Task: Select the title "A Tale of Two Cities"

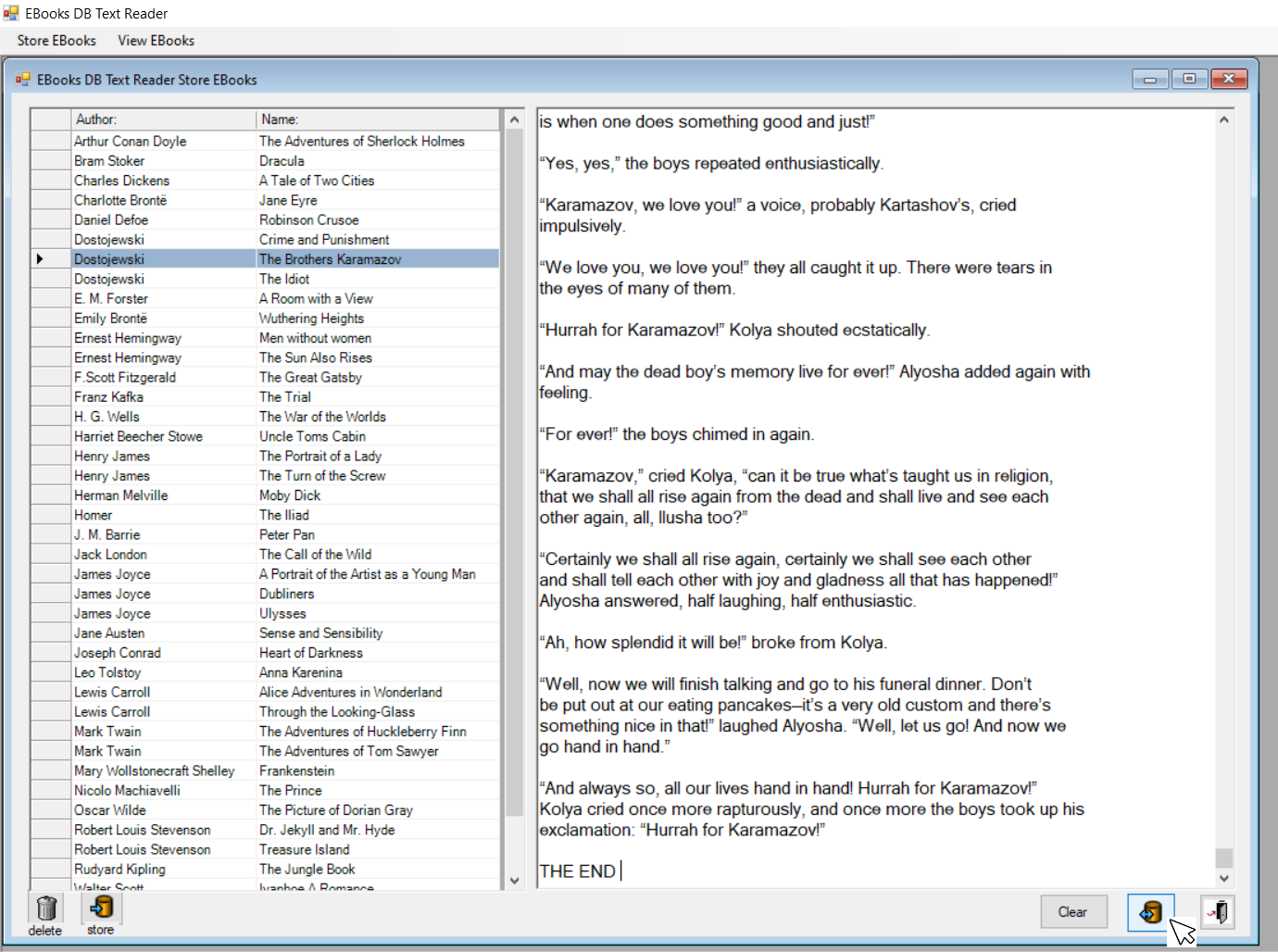Action: point(379,181)
